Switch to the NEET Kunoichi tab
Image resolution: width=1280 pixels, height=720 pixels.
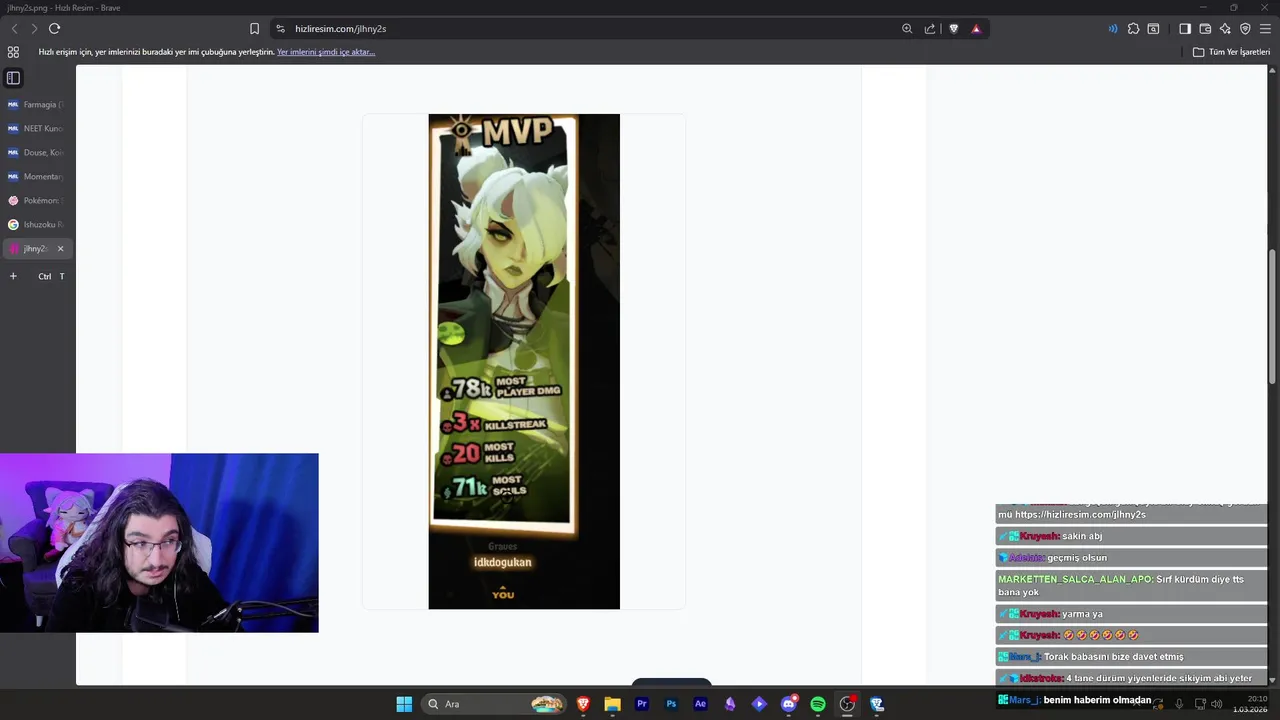click(36, 128)
